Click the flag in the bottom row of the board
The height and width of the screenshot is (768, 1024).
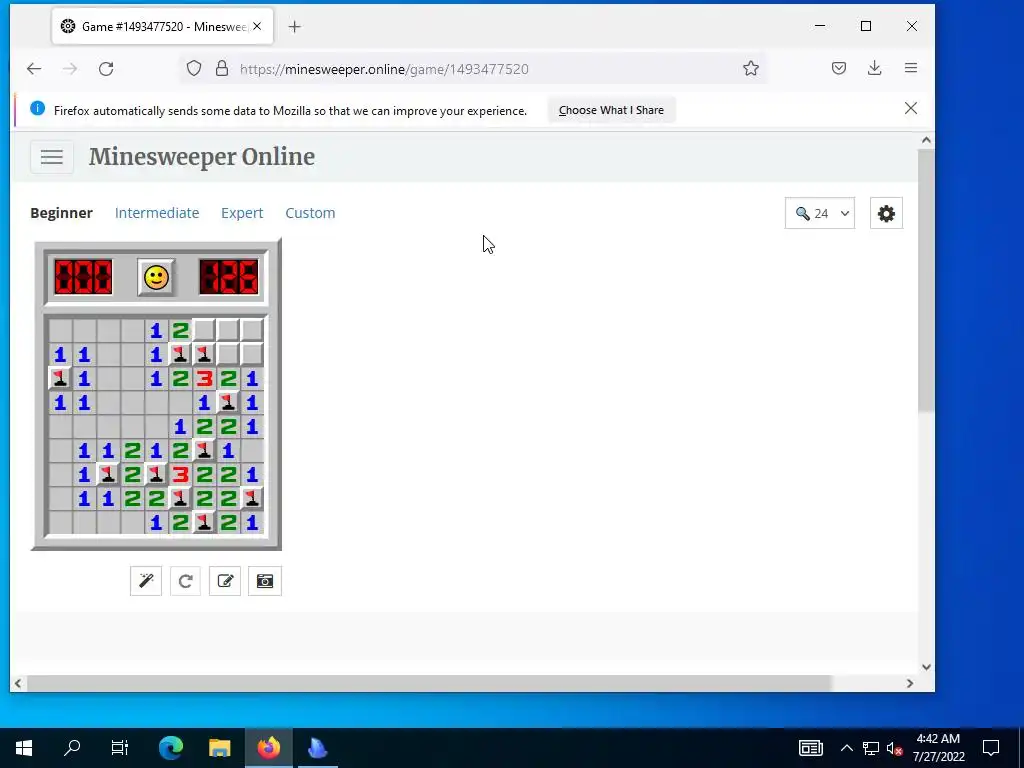tap(204, 522)
